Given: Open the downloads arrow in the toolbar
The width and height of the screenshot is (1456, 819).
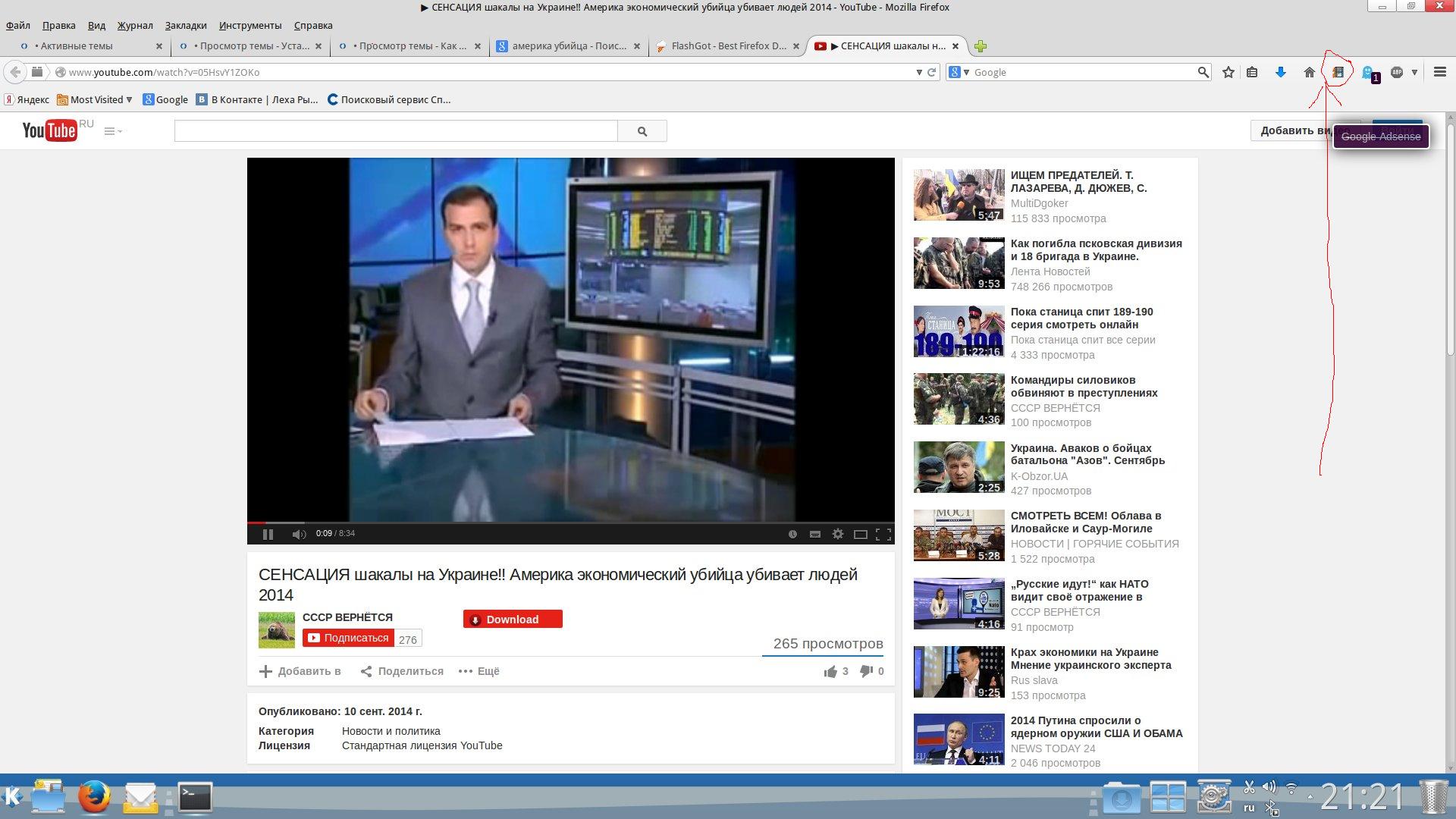Looking at the screenshot, I should 1281,72.
